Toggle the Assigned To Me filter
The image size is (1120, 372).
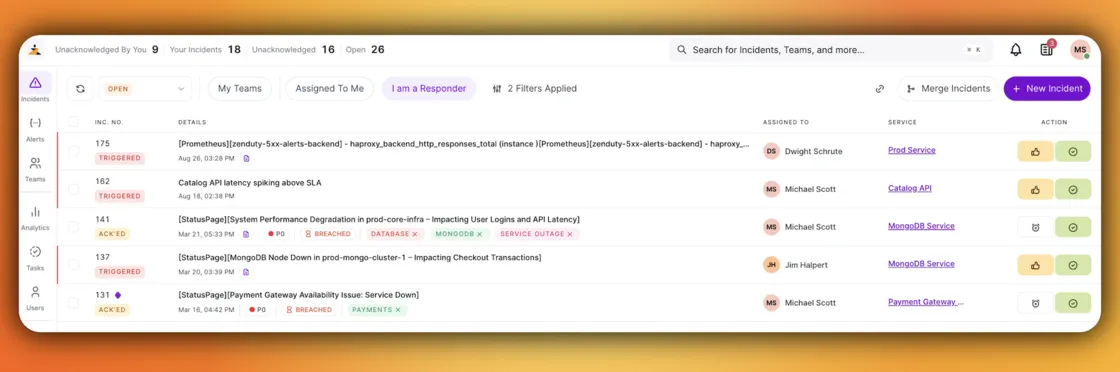(329, 89)
